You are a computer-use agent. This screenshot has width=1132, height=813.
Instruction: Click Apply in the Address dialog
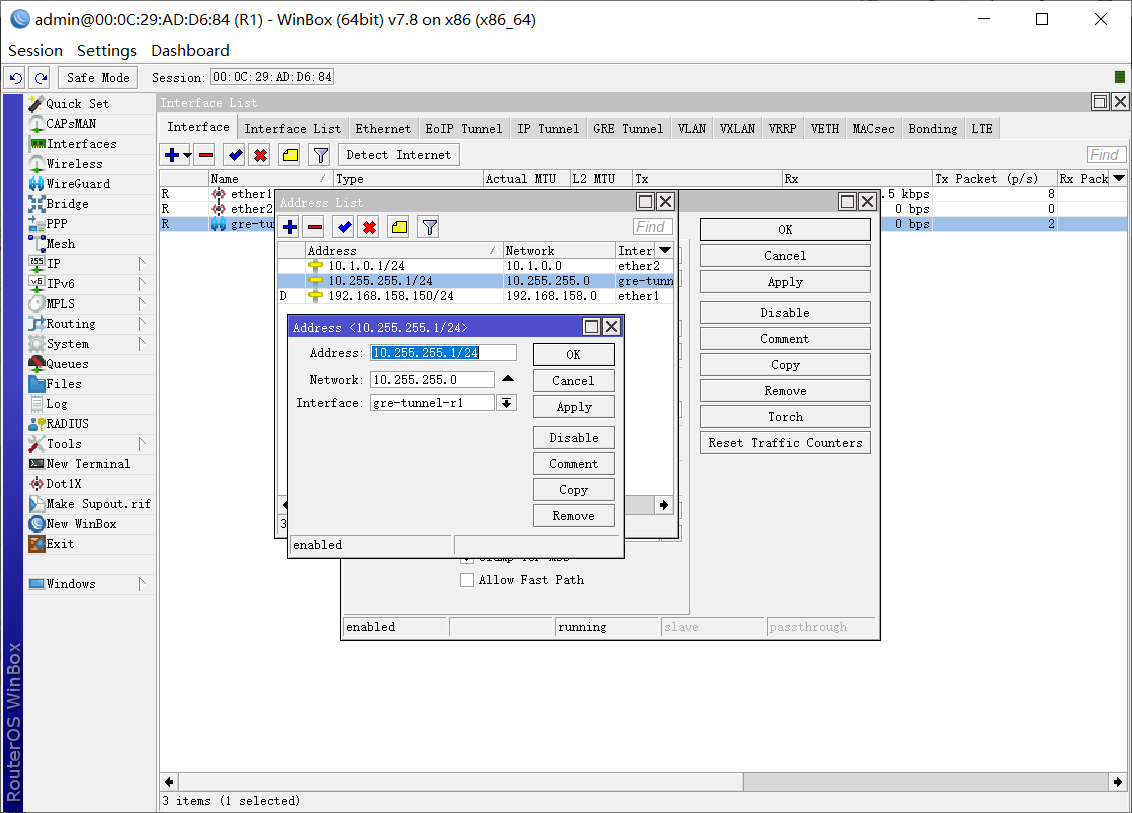click(x=573, y=406)
